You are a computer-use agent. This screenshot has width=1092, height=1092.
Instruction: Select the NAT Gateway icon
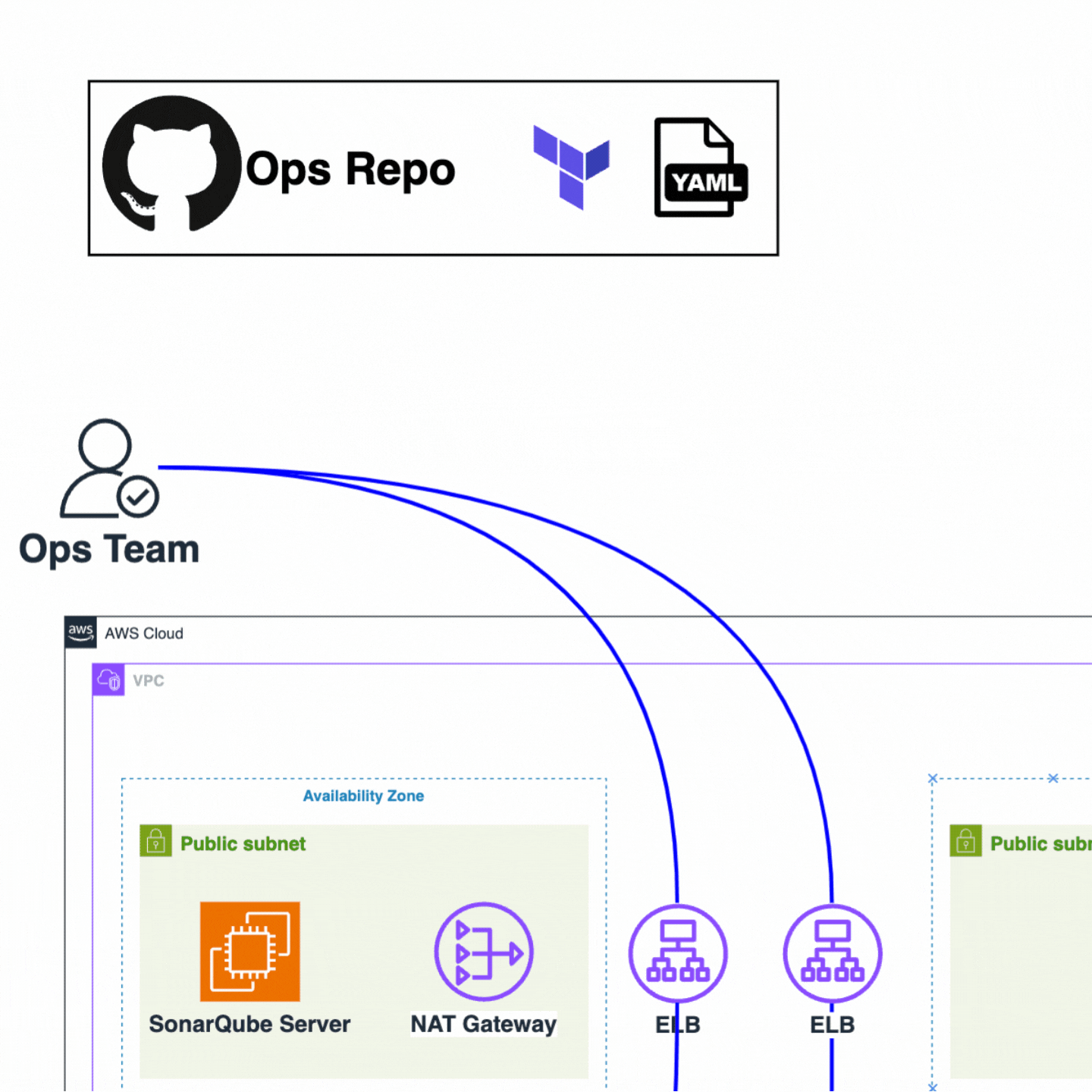click(484, 951)
